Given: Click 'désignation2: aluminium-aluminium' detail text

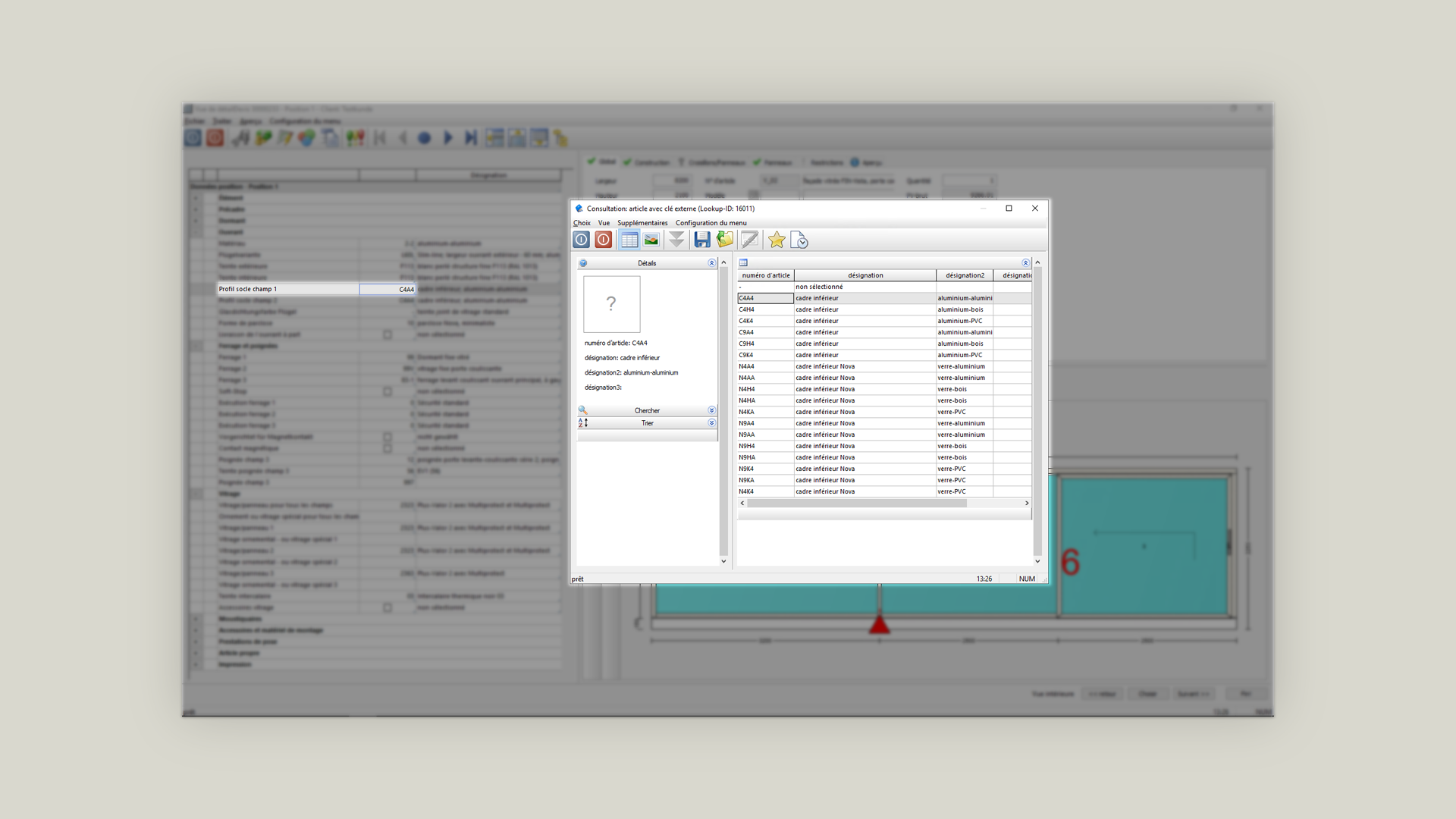Looking at the screenshot, I should pos(631,372).
